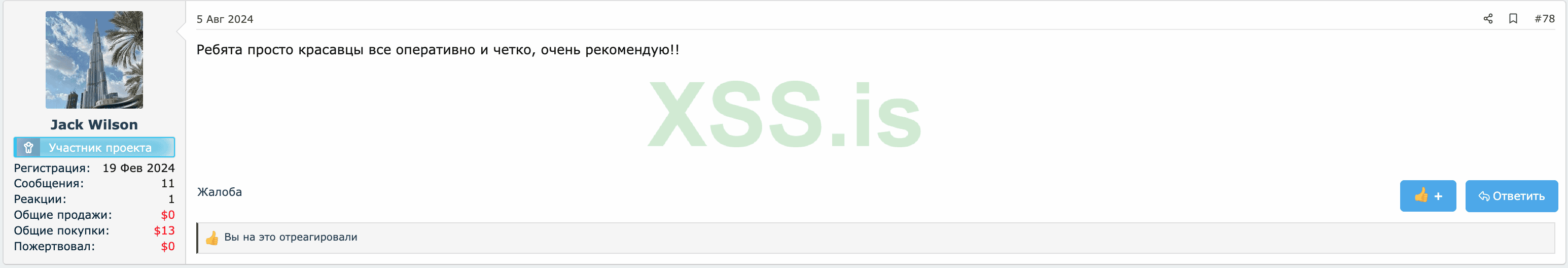Screen dimensions: 1568x268
Task: Click the Пожертвовал $0 value
Action: (167, 247)
